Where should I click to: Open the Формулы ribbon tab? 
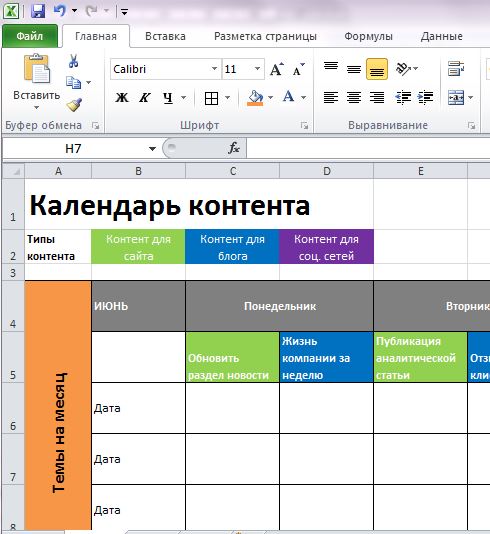click(368, 36)
